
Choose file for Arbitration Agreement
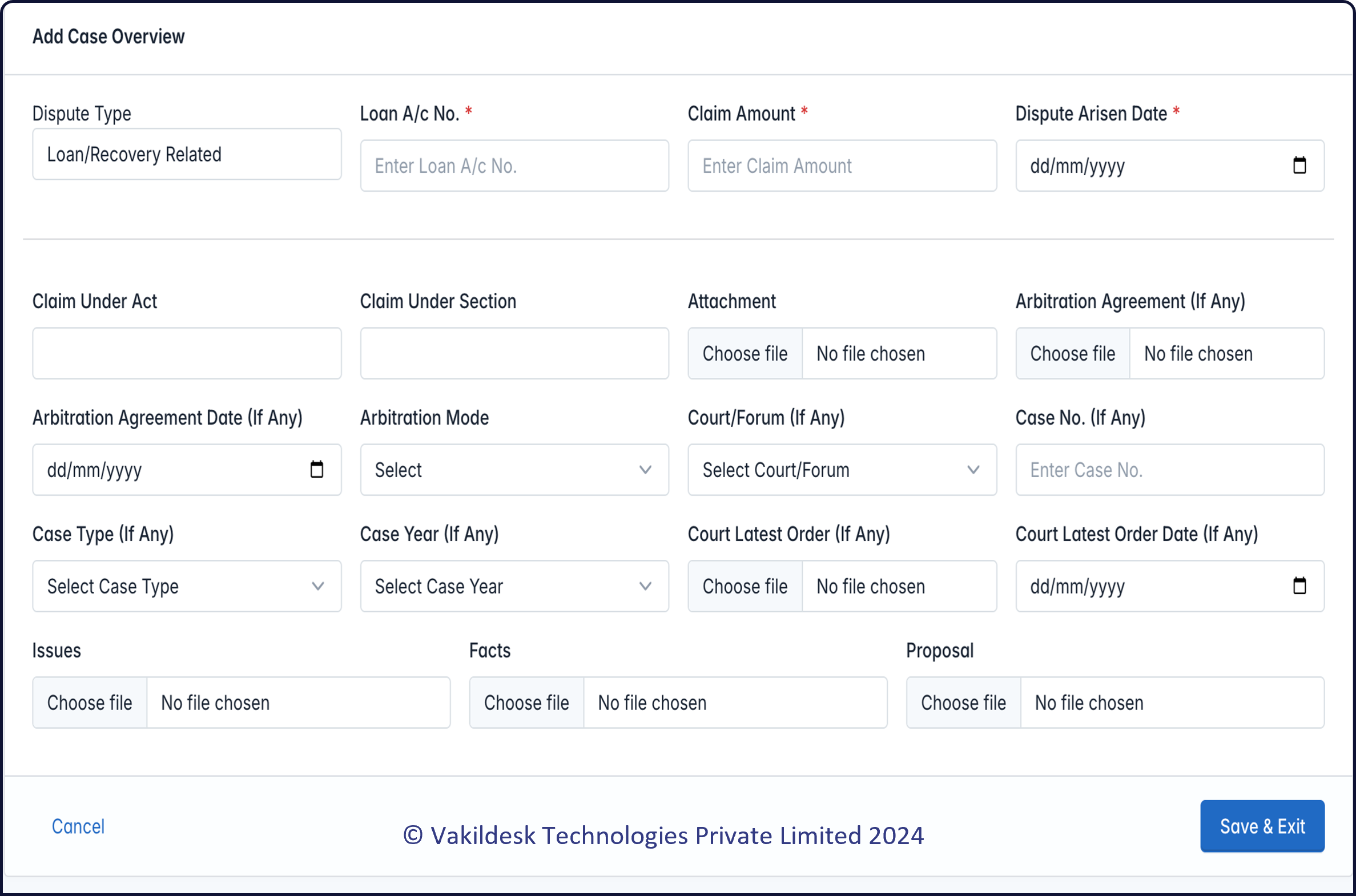tap(1072, 353)
